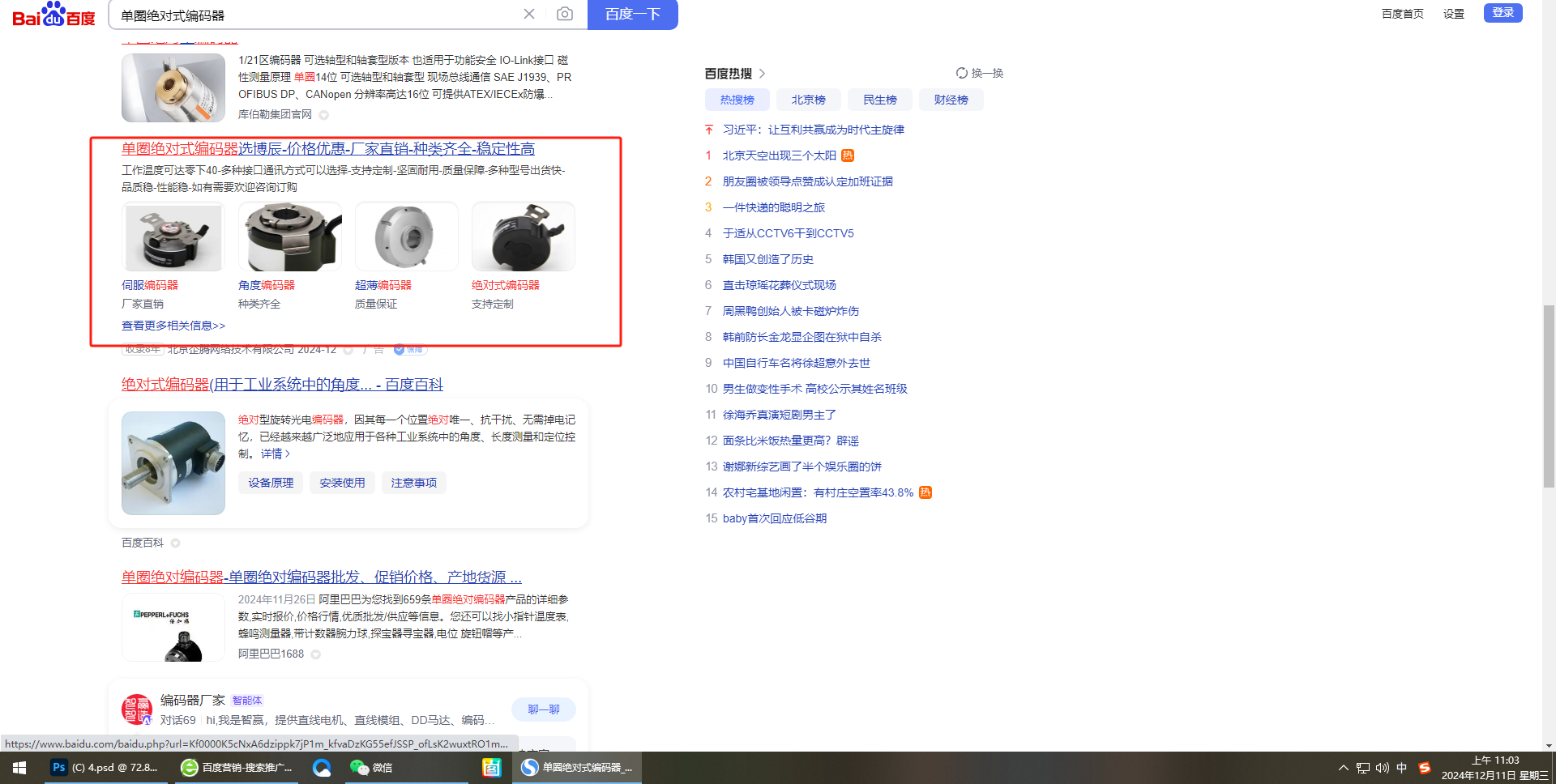This screenshot has height=784, width=1556.
Task: Open hot search baby首次回应低谷期
Action: click(775, 518)
